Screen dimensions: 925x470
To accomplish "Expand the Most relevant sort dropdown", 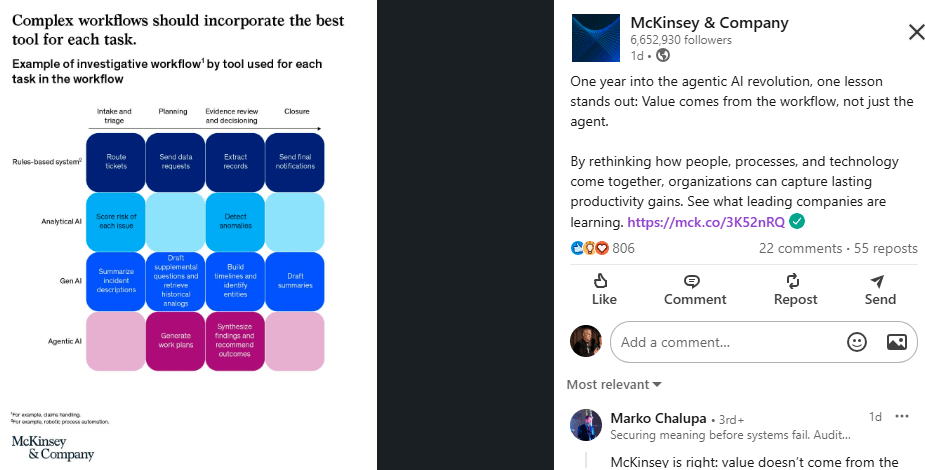I will click(x=615, y=384).
